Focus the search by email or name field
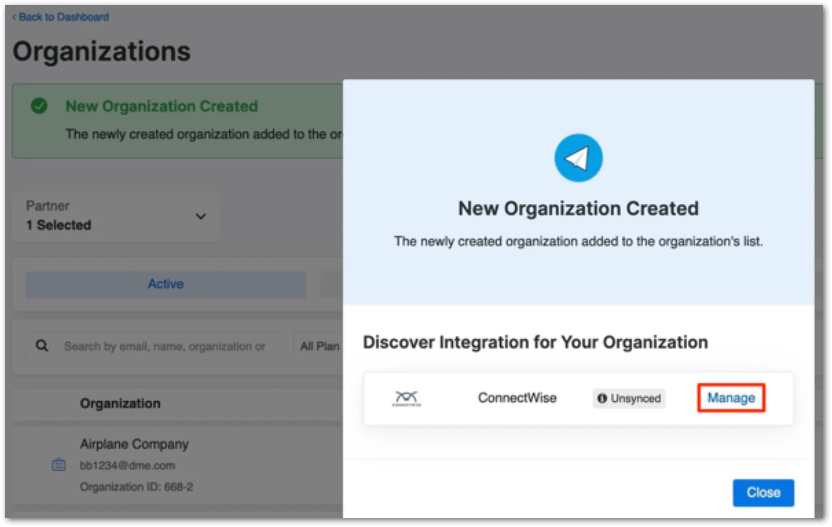The height and width of the screenshot is (527, 832). point(164,347)
